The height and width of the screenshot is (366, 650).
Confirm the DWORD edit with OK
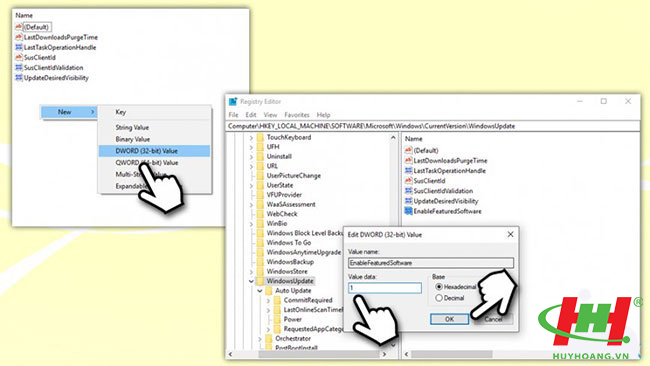pos(449,319)
